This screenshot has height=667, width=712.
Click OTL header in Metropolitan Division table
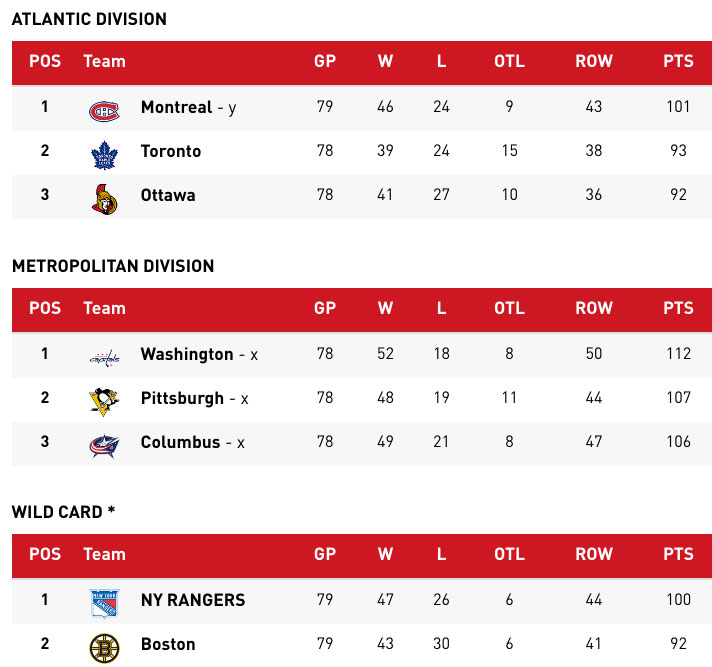pyautogui.click(x=509, y=308)
